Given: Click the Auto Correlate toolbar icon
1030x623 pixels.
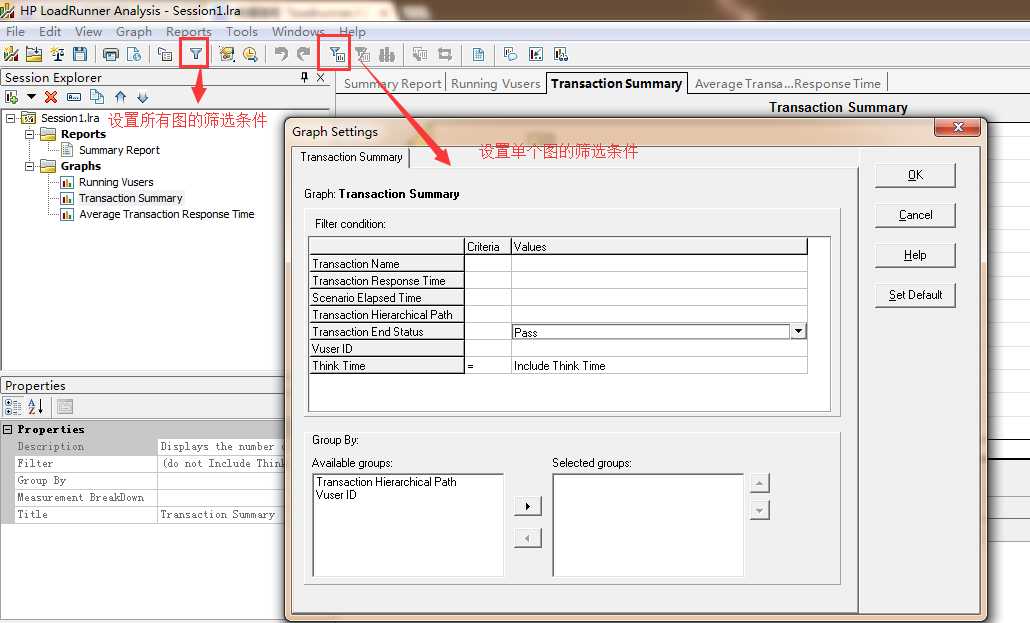Looking at the screenshot, I should [445, 55].
